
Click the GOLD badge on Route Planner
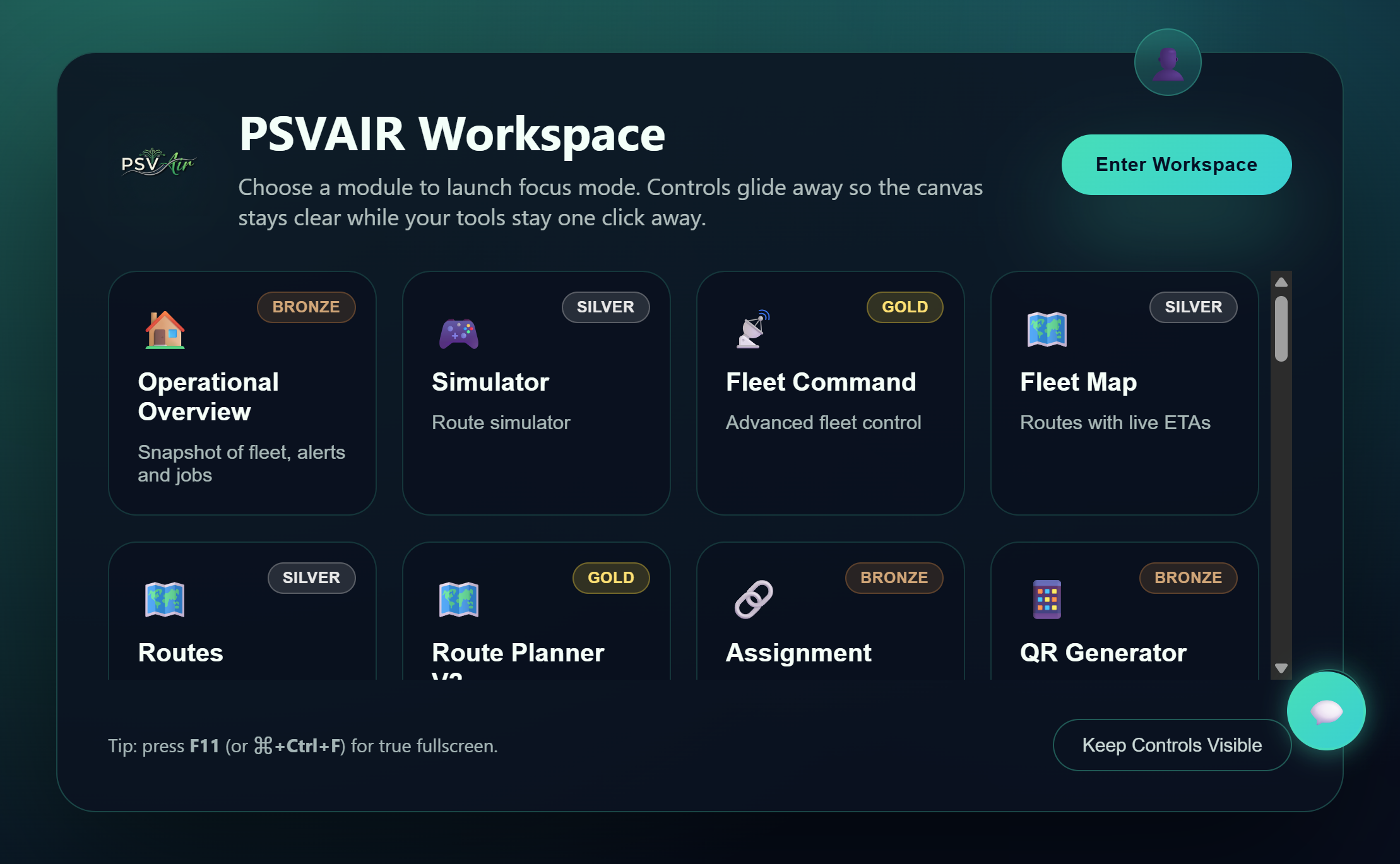610,578
